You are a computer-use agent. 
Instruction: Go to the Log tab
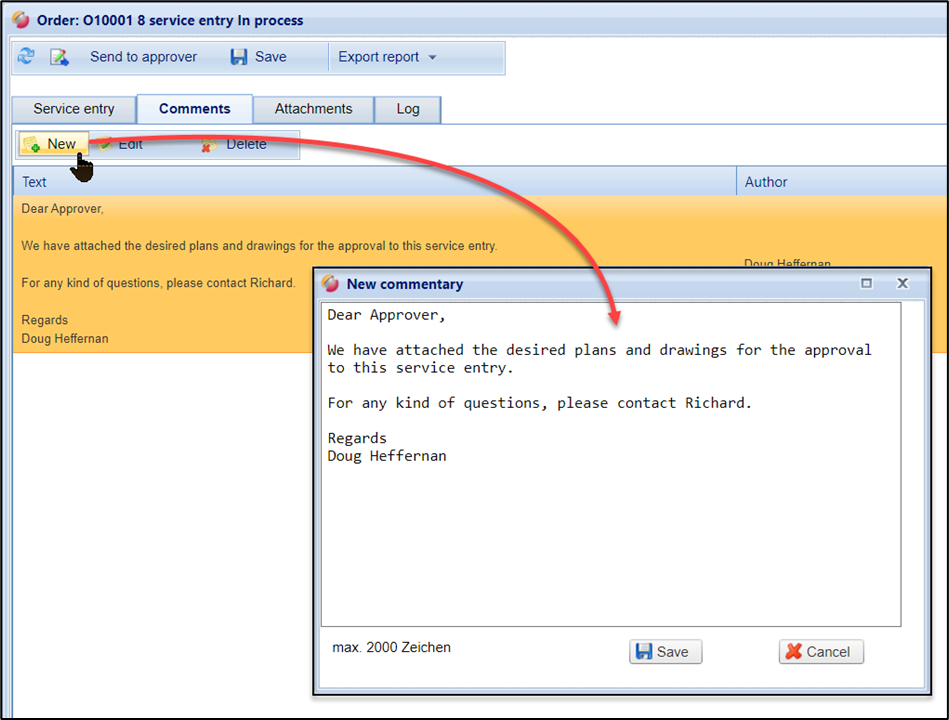click(x=408, y=109)
